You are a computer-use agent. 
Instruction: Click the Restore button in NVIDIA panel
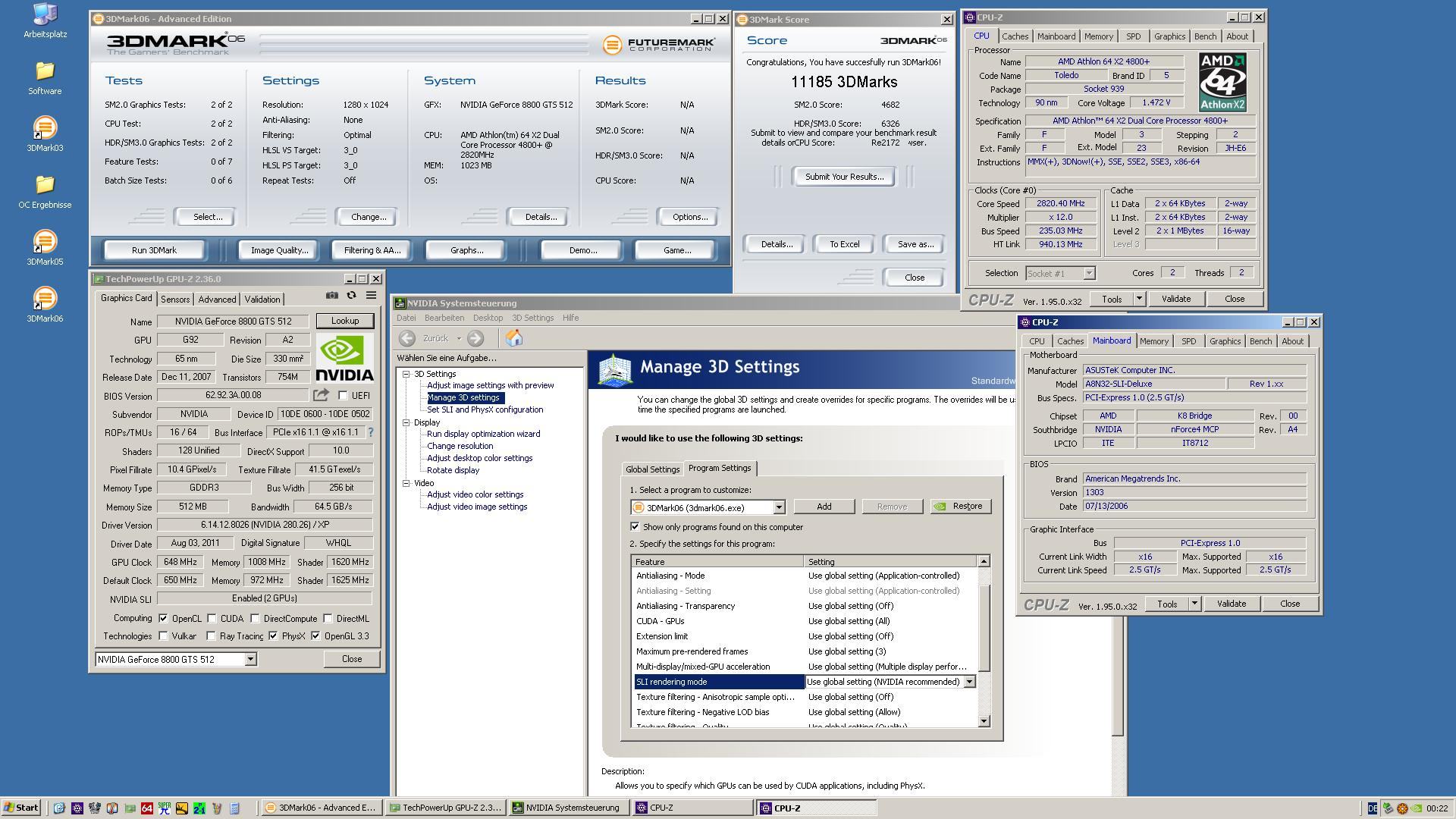point(961,507)
